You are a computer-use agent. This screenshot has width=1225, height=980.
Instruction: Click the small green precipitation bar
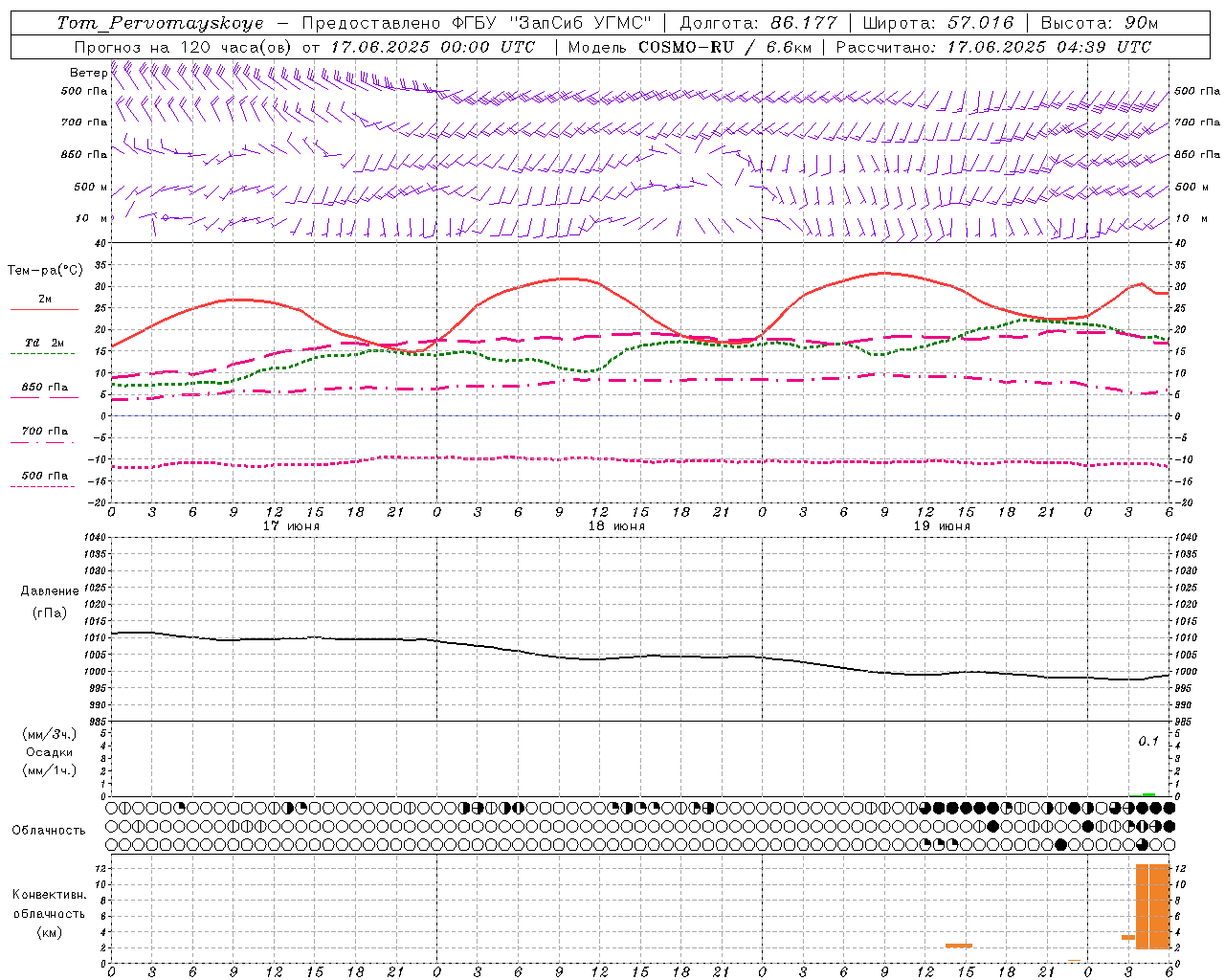(1149, 794)
